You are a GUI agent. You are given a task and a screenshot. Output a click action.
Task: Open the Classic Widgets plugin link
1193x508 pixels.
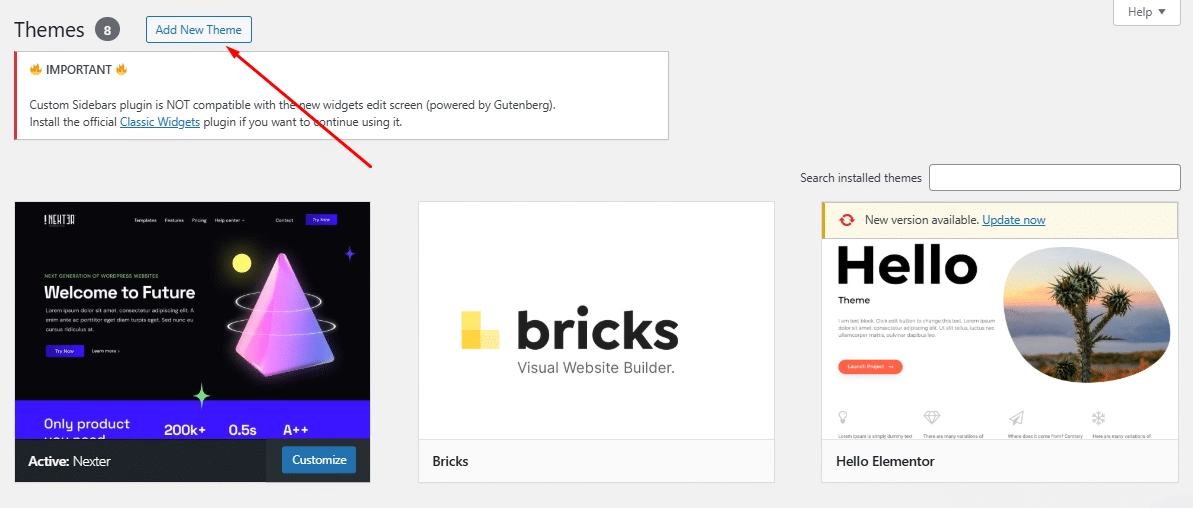pos(160,122)
